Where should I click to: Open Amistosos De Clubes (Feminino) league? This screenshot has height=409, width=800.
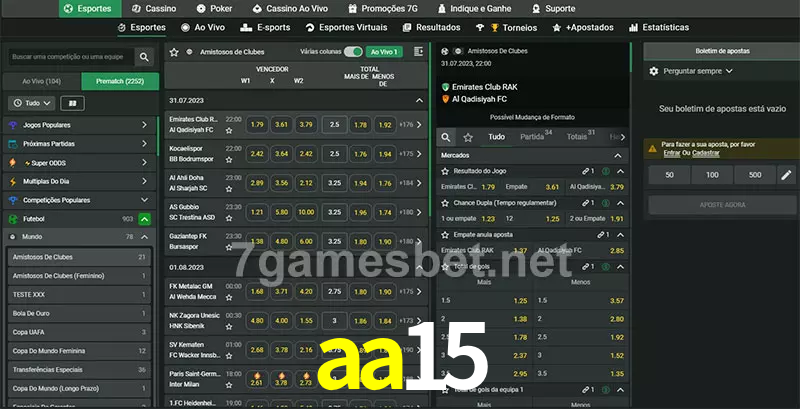tap(79, 276)
